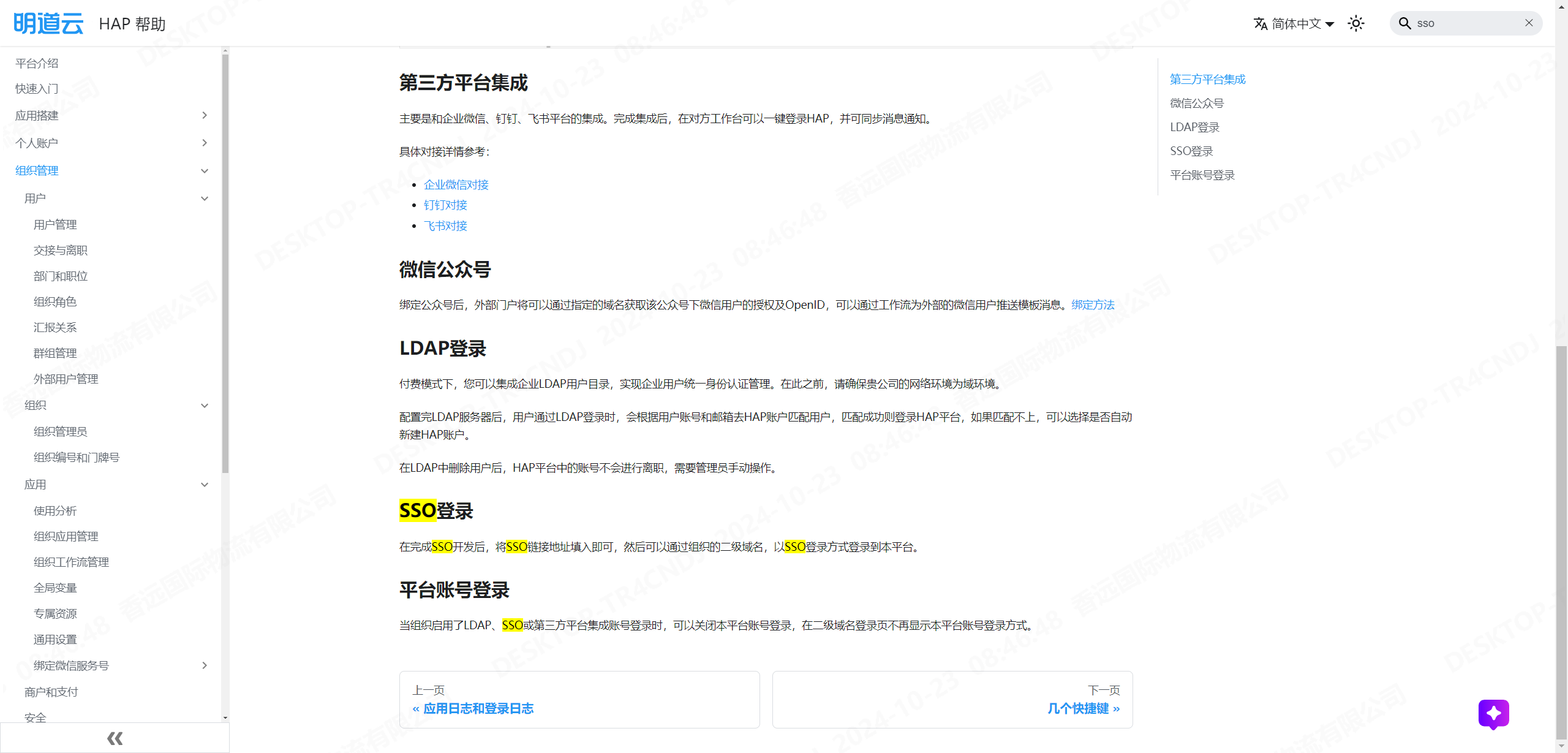The image size is (1568, 753).
Task: Collapse the sidebar with double-chevron icon
Action: [x=115, y=738]
